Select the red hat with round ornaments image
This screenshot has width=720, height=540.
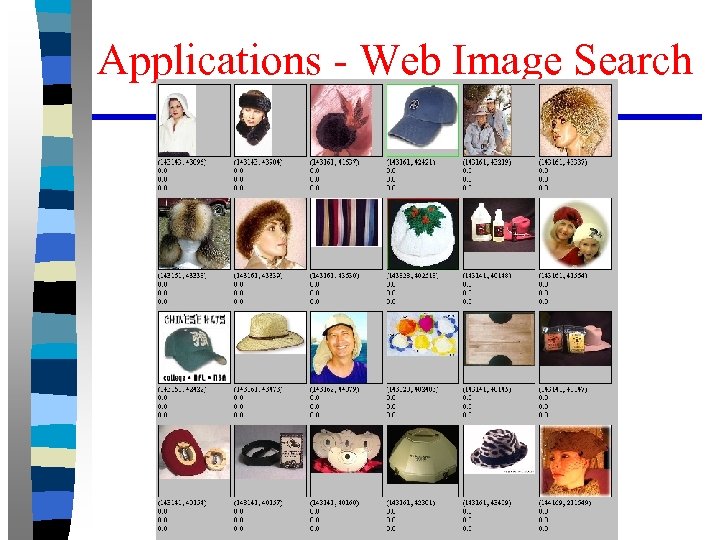tap(194, 452)
